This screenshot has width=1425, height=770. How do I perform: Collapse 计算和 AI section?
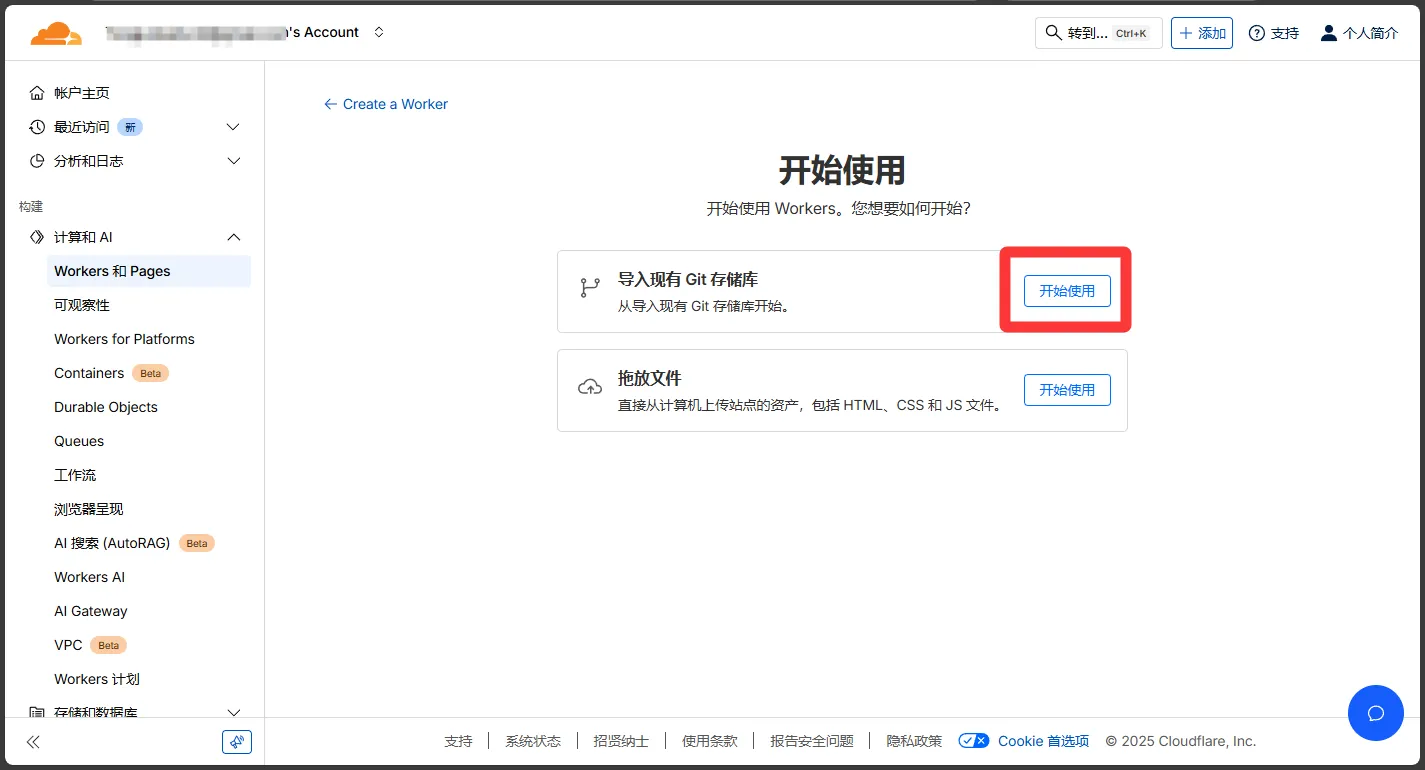pos(233,237)
